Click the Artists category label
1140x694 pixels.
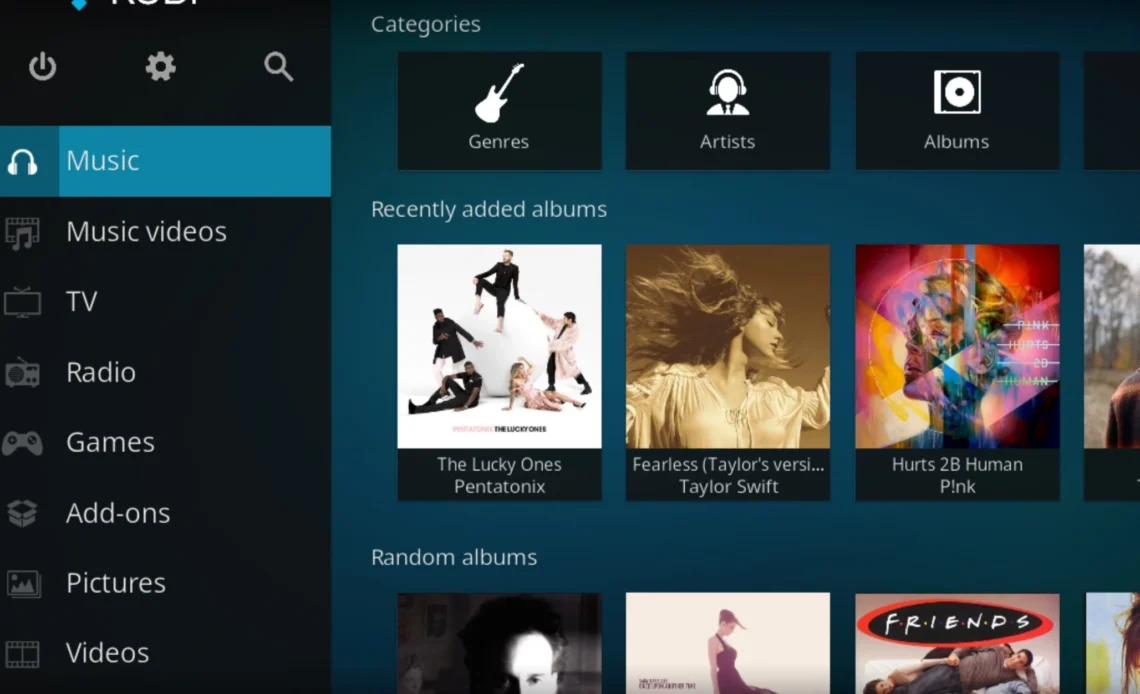tap(727, 142)
